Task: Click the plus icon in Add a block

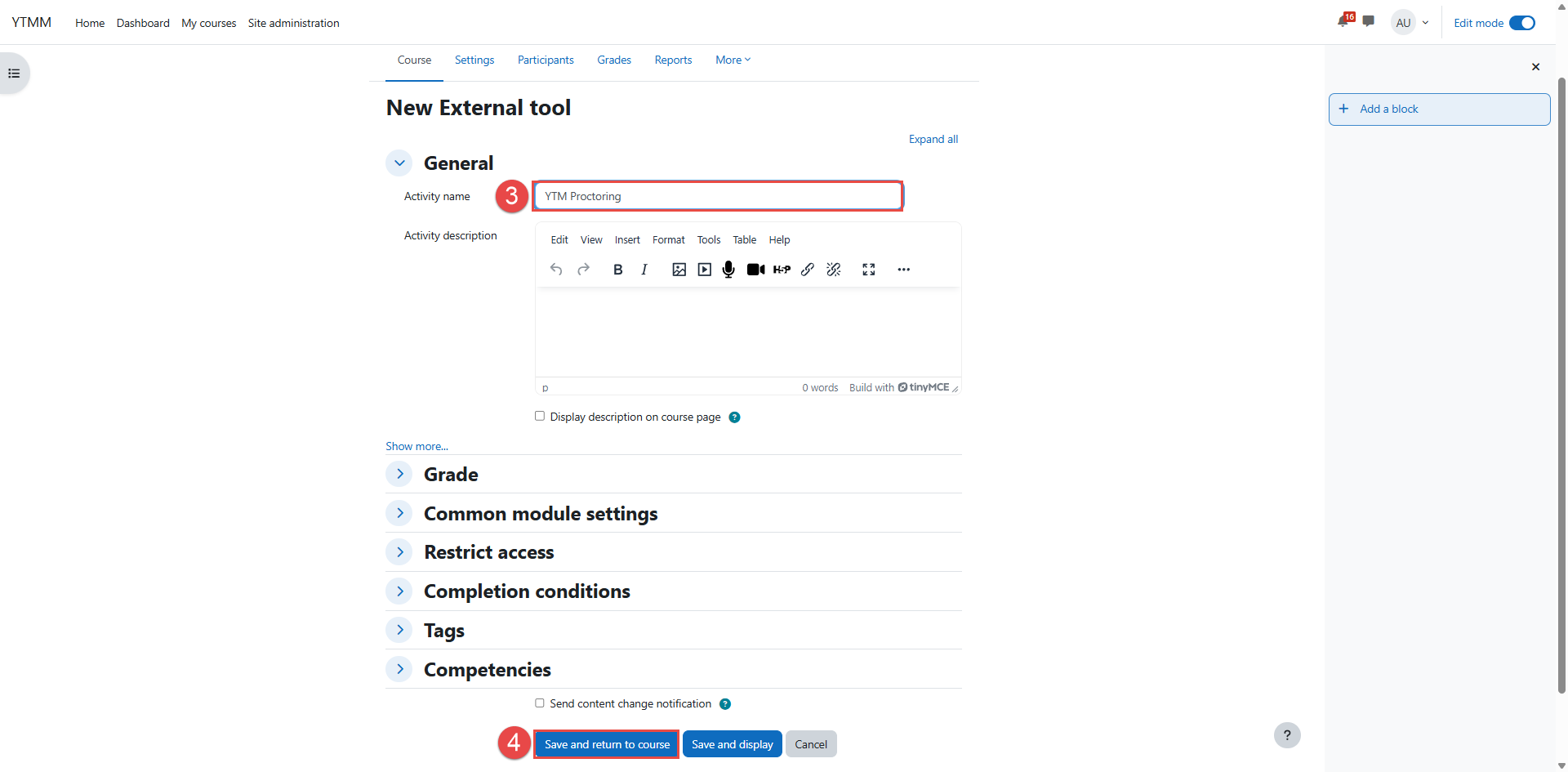Action: coord(1343,109)
